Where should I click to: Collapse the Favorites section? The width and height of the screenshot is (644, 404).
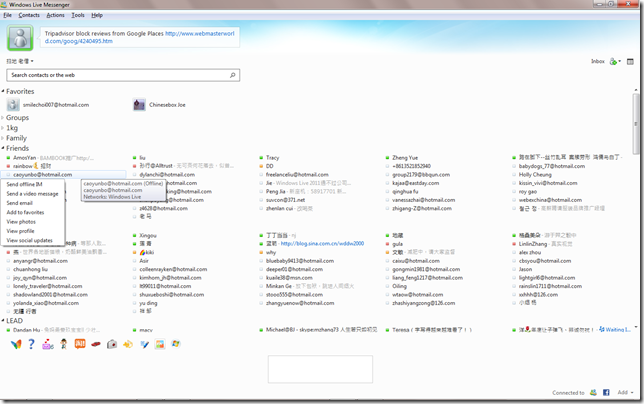tap(3, 91)
